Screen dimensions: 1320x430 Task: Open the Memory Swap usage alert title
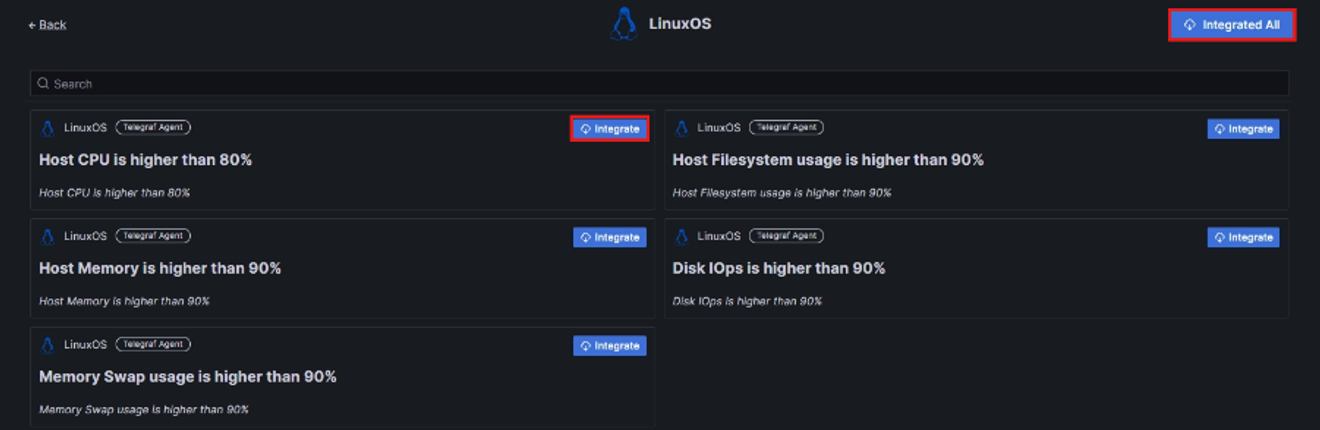coord(188,377)
